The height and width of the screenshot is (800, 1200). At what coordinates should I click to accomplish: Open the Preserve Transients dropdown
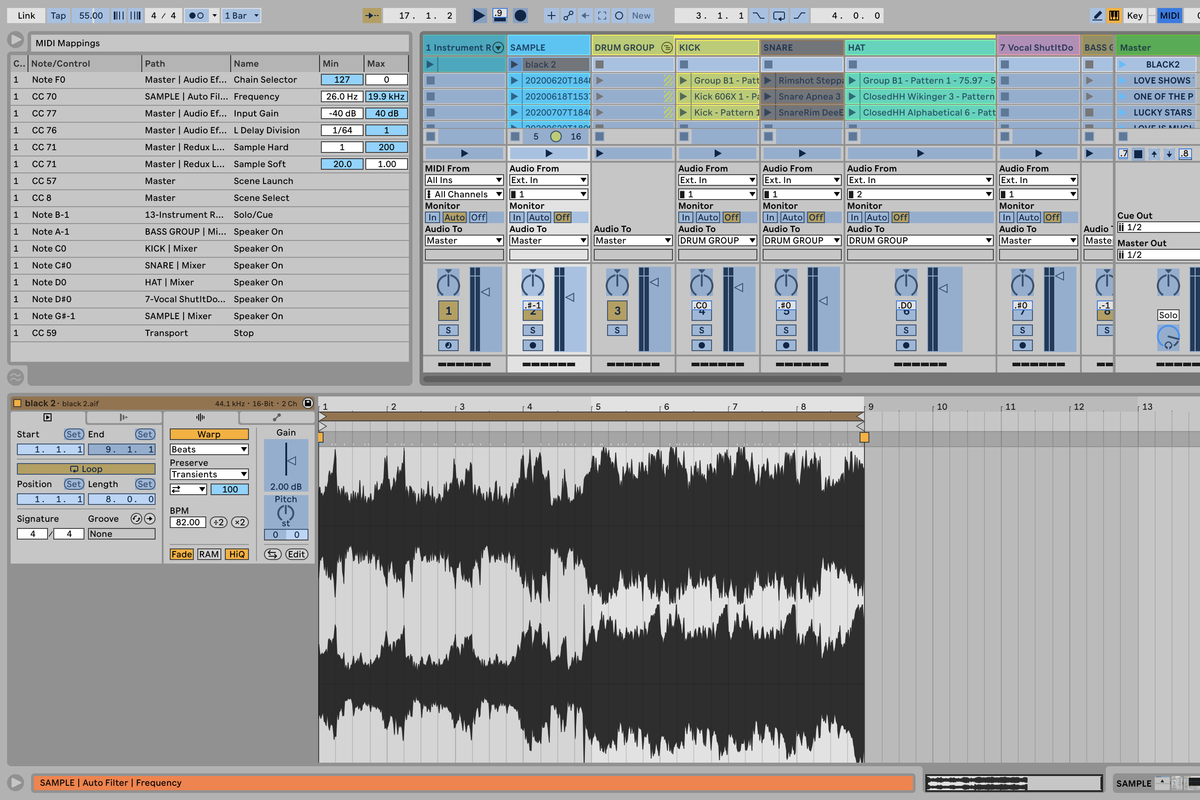click(209, 474)
